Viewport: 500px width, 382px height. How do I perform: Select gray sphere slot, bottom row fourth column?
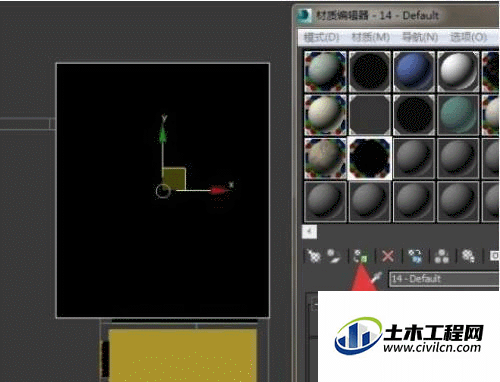point(458,201)
